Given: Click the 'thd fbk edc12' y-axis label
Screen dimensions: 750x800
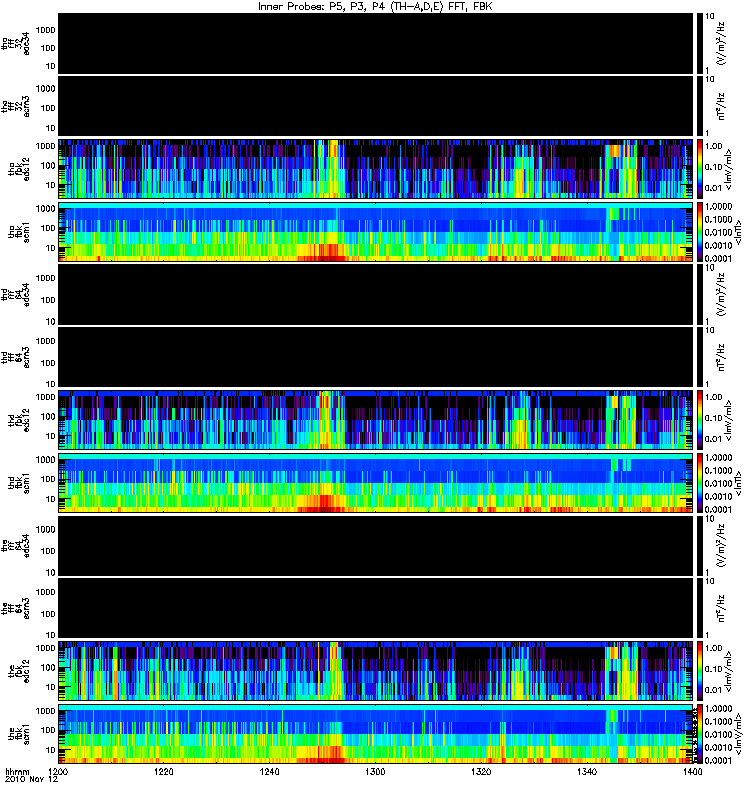Looking at the screenshot, I should [x=19, y=419].
